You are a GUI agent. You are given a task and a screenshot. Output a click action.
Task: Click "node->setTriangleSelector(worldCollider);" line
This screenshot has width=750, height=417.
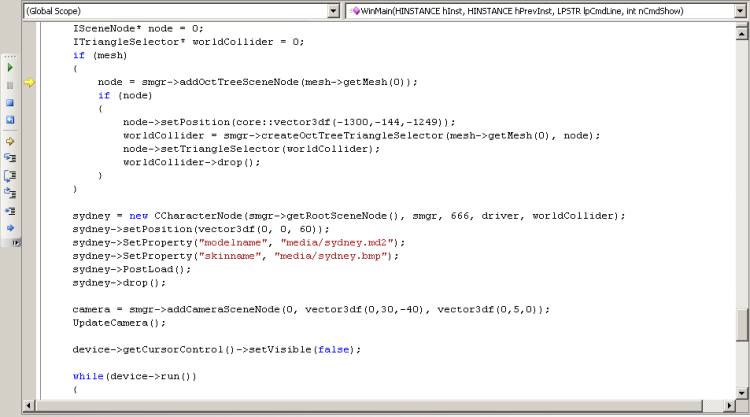pyautogui.click(x=251, y=149)
